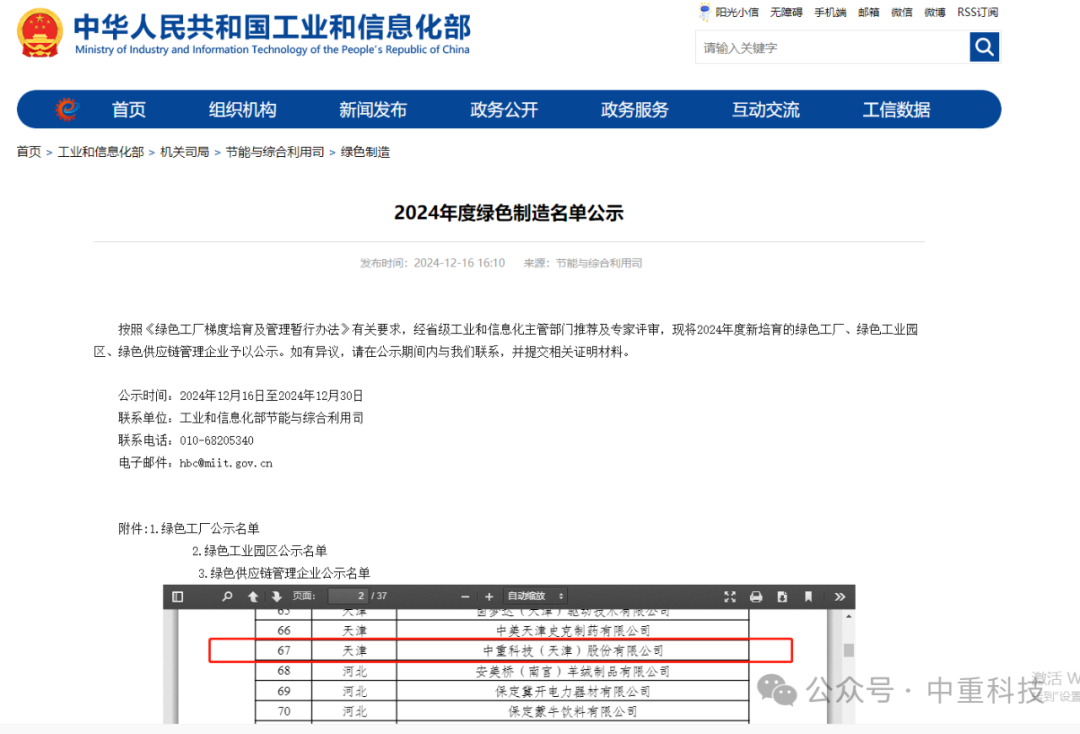Open more PDF tools double-chevron
The image size is (1080, 734).
pos(840,596)
